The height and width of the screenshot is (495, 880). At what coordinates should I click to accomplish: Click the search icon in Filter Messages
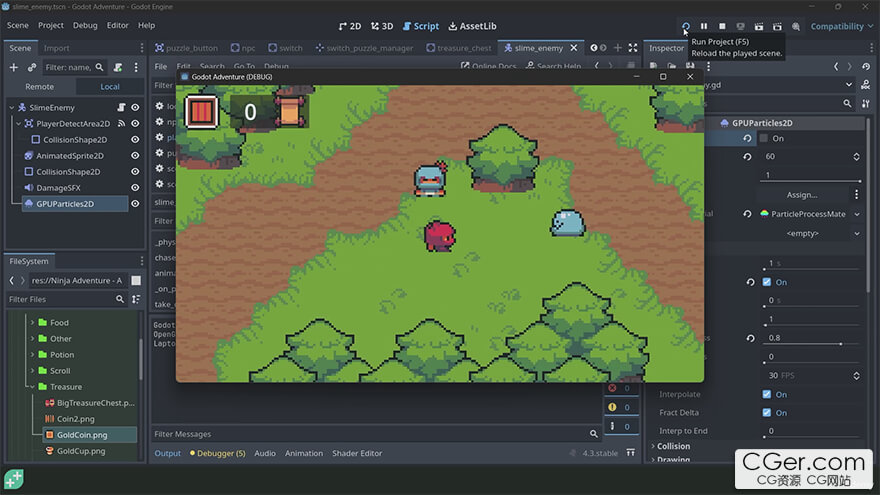pyautogui.click(x=594, y=434)
